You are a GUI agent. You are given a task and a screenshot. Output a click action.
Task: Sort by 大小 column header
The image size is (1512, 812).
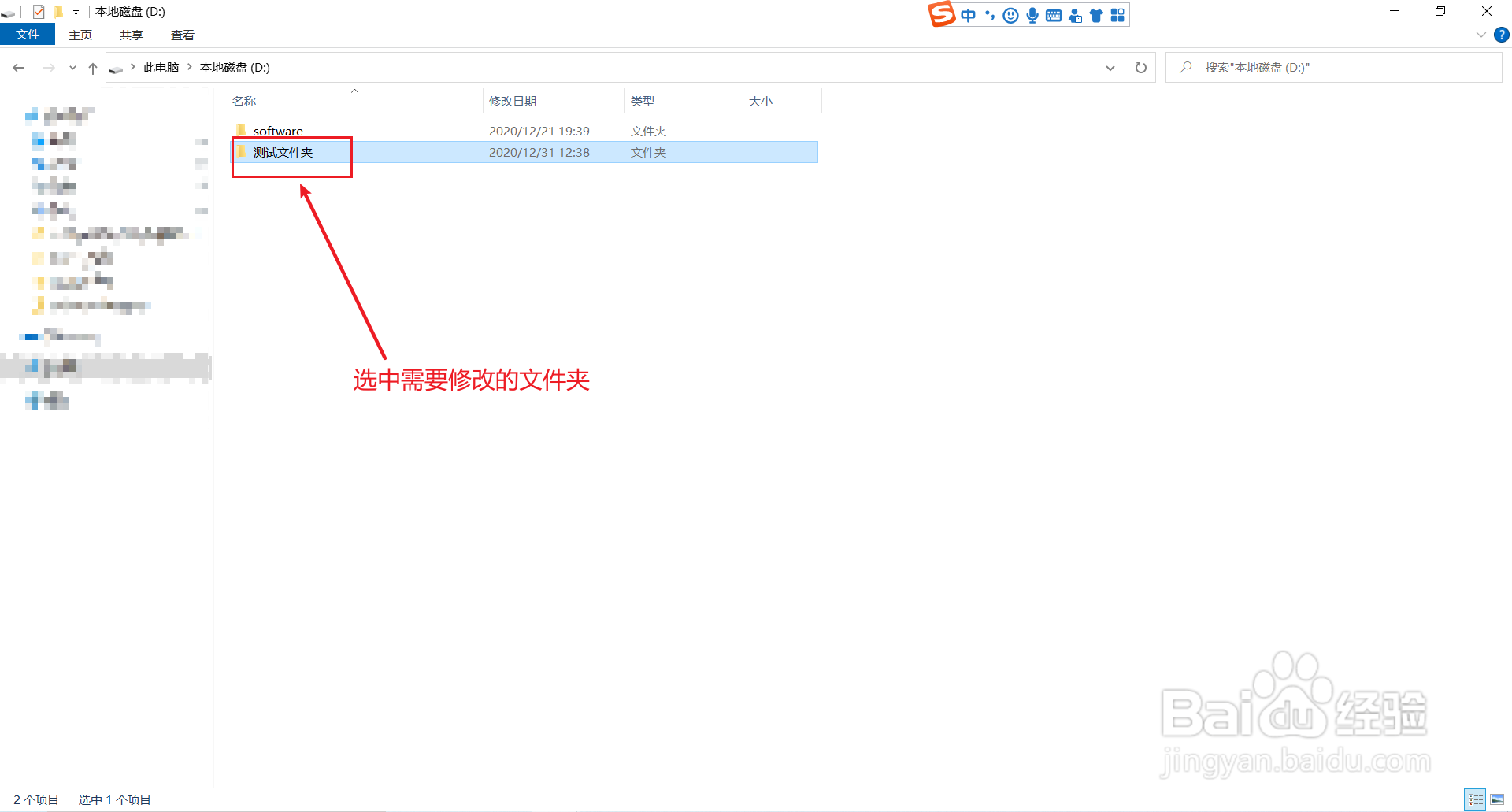(x=761, y=101)
